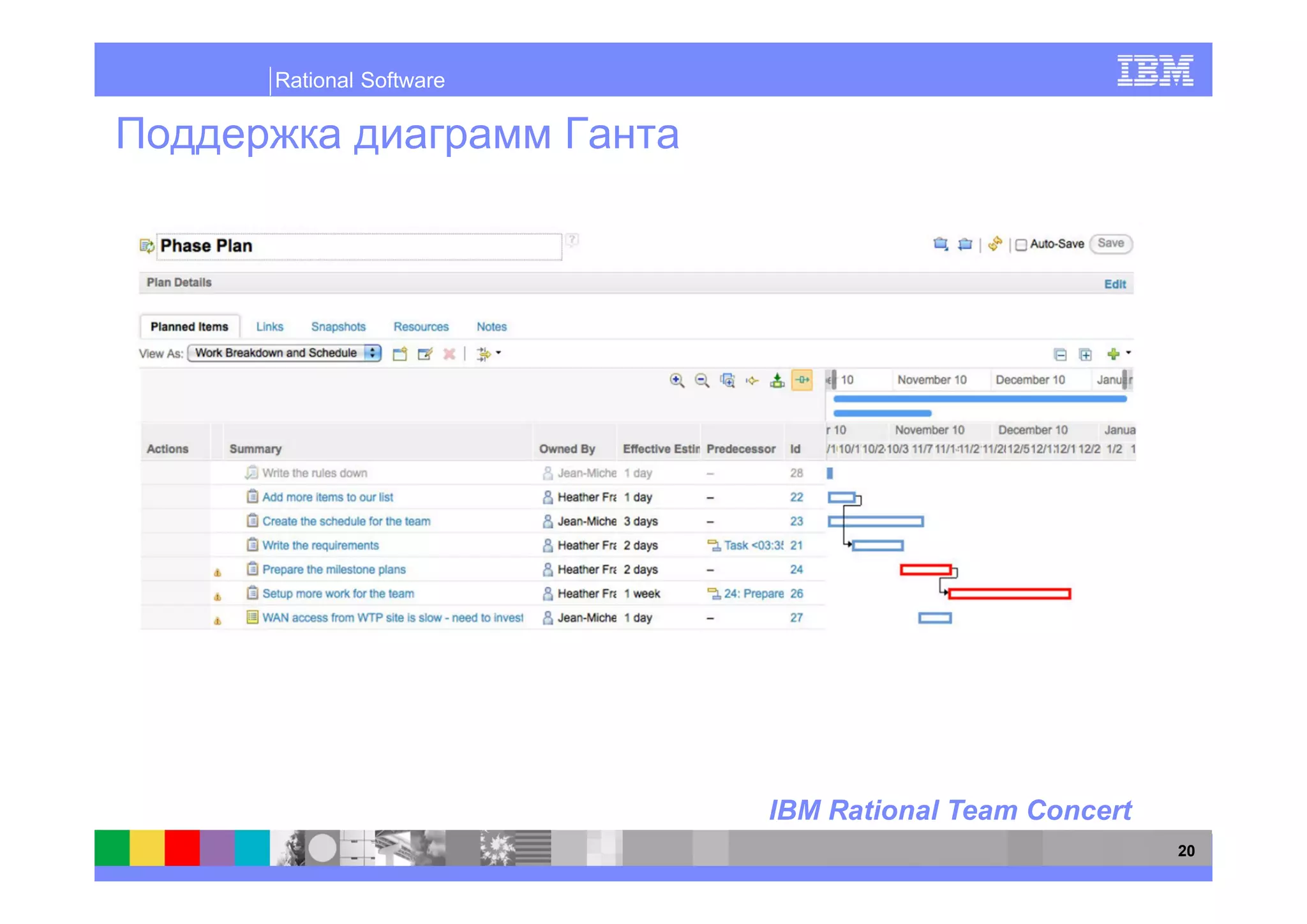The image size is (1307, 924).
Task: Collapse all items with minus icon
Action: pyautogui.click(x=1060, y=355)
